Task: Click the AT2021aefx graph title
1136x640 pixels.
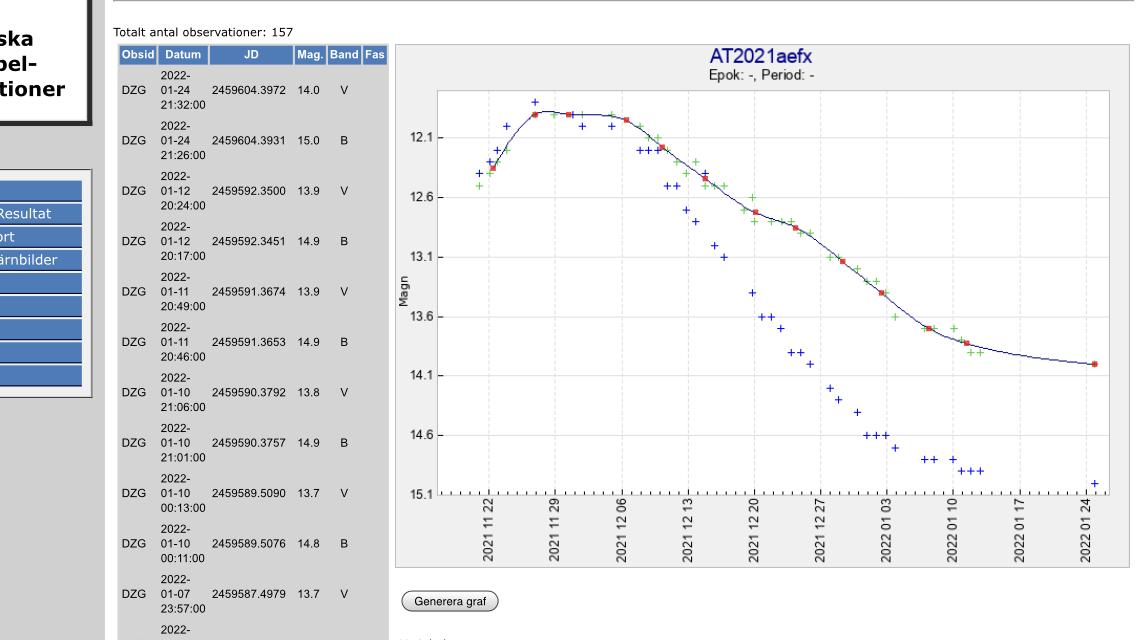Action: click(760, 56)
